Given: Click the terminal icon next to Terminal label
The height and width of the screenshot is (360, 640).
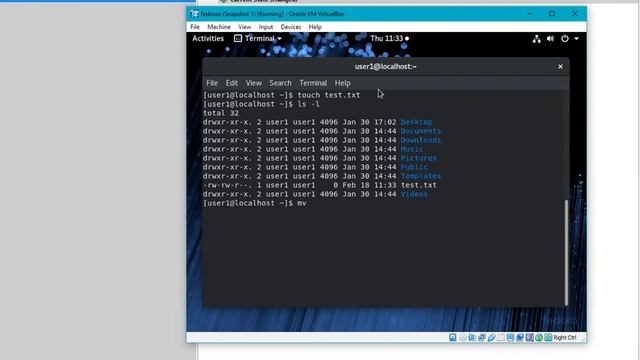Looking at the screenshot, I should click(238, 38).
